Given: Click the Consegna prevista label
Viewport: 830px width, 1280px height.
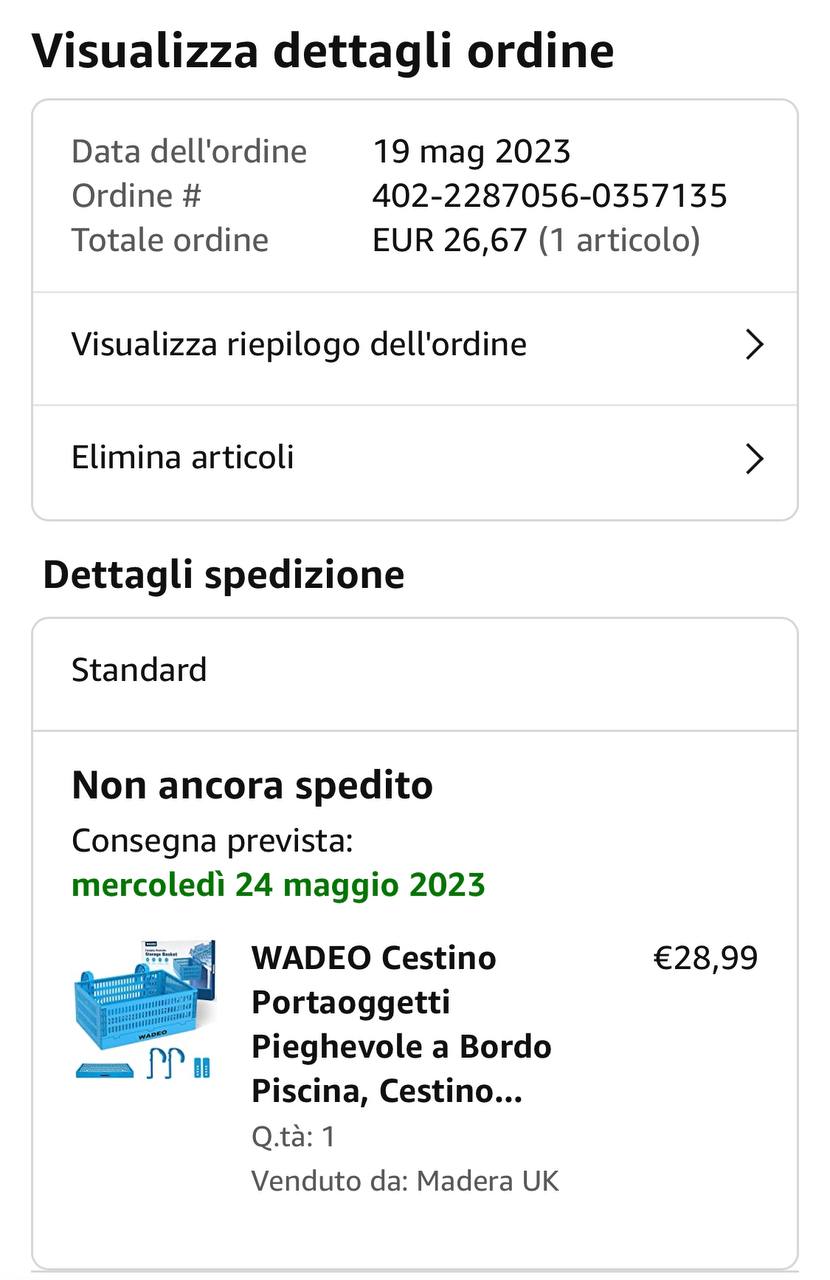Looking at the screenshot, I should pos(212,841).
